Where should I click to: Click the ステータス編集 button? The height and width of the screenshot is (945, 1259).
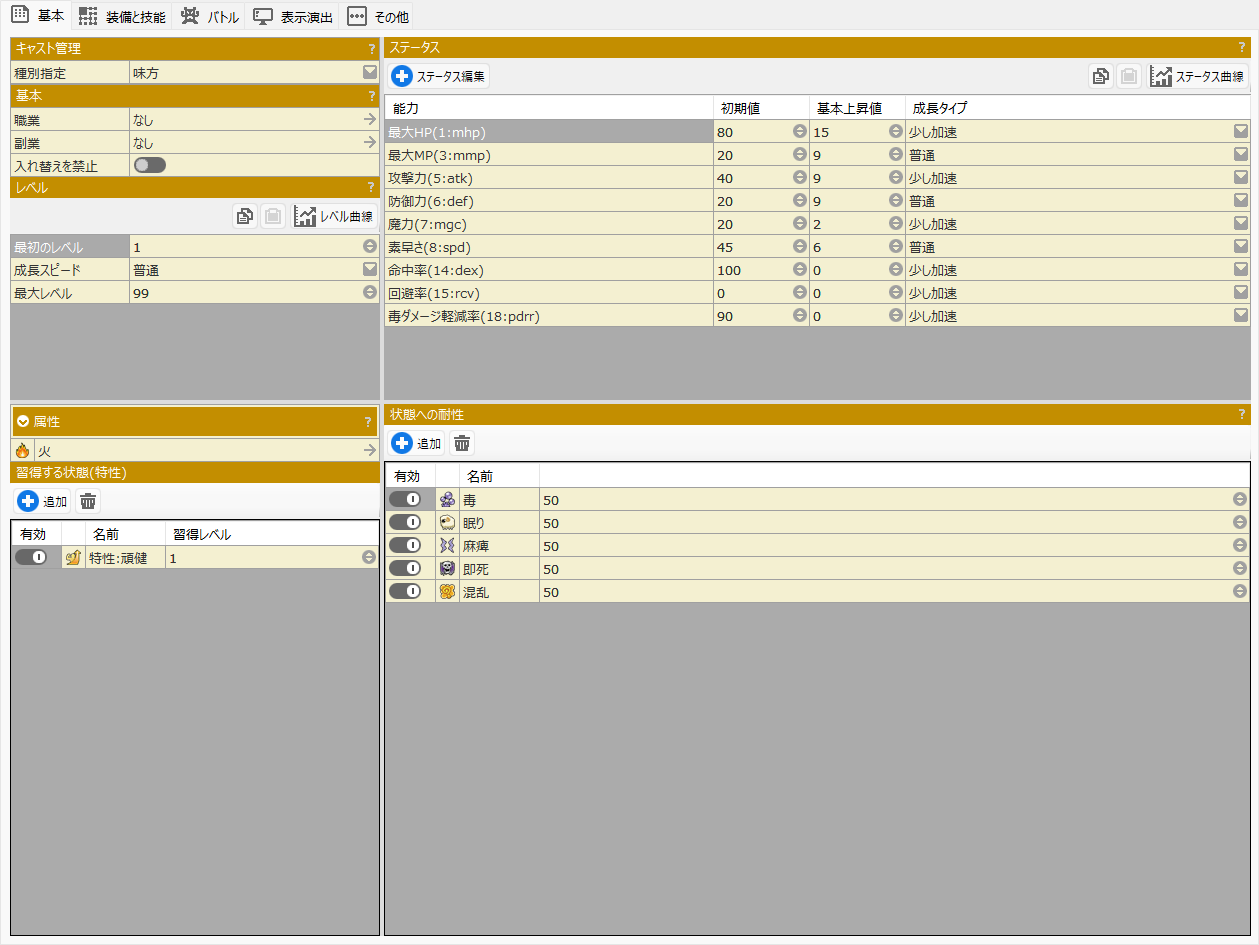click(440, 76)
